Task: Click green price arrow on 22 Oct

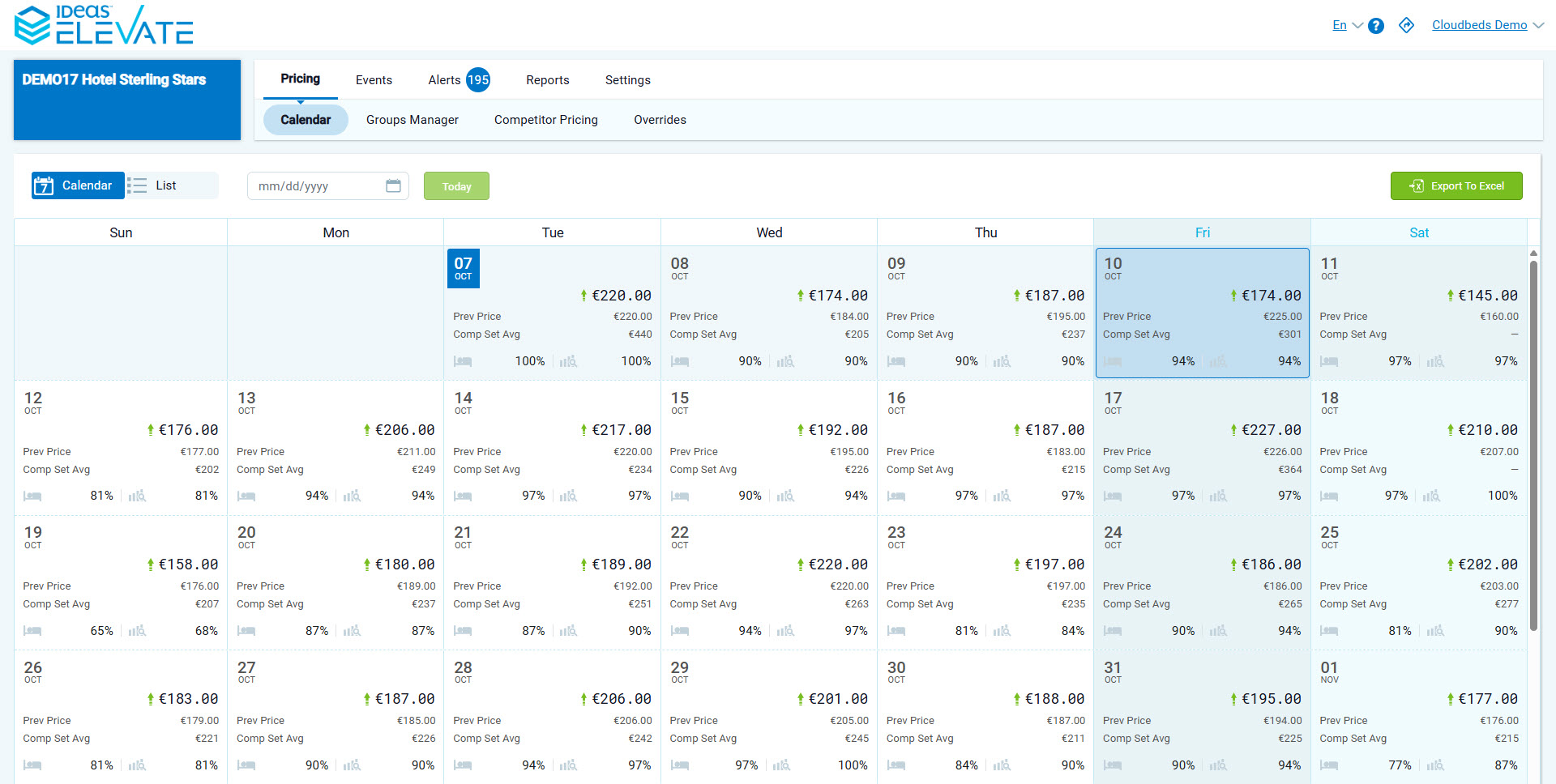Action: tap(801, 565)
